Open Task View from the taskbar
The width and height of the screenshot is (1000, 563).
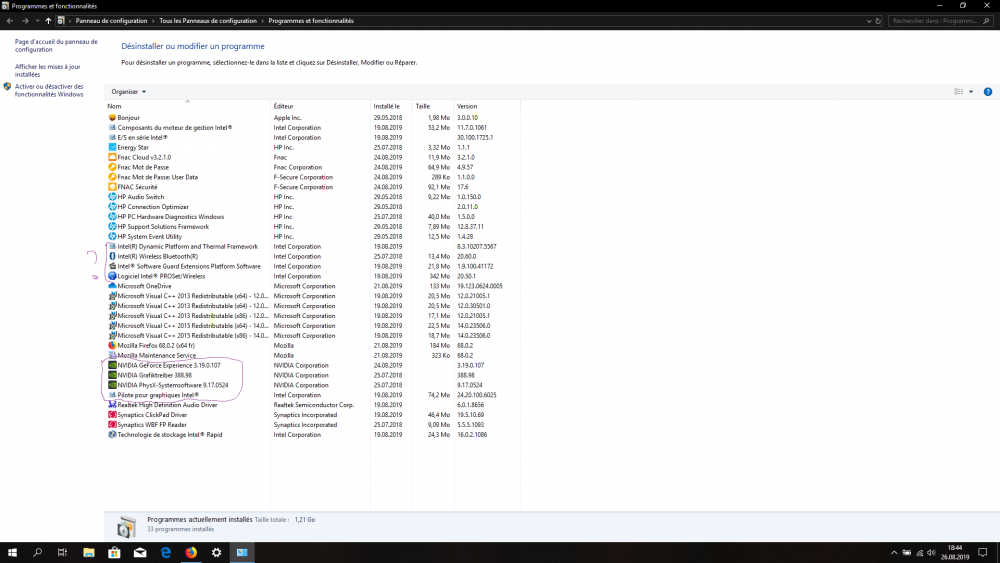click(62, 553)
